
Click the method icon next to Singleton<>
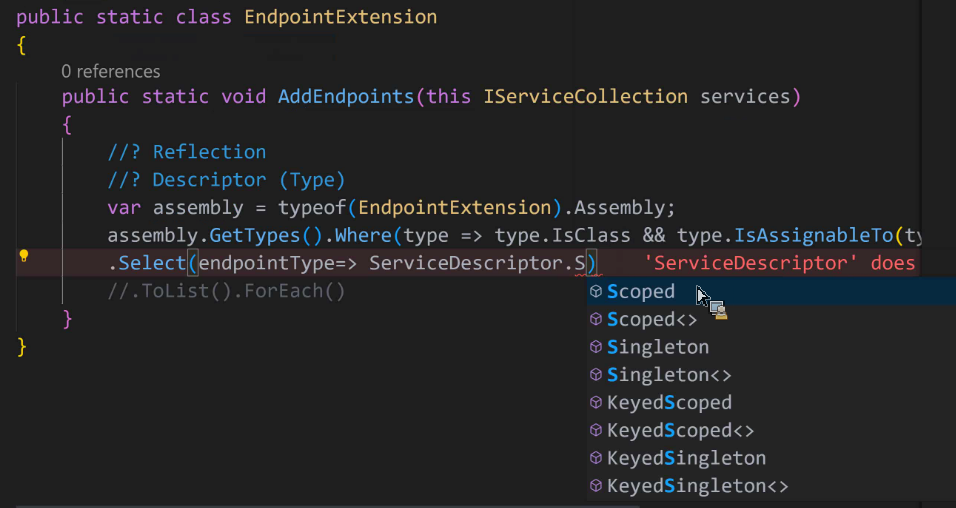point(596,375)
